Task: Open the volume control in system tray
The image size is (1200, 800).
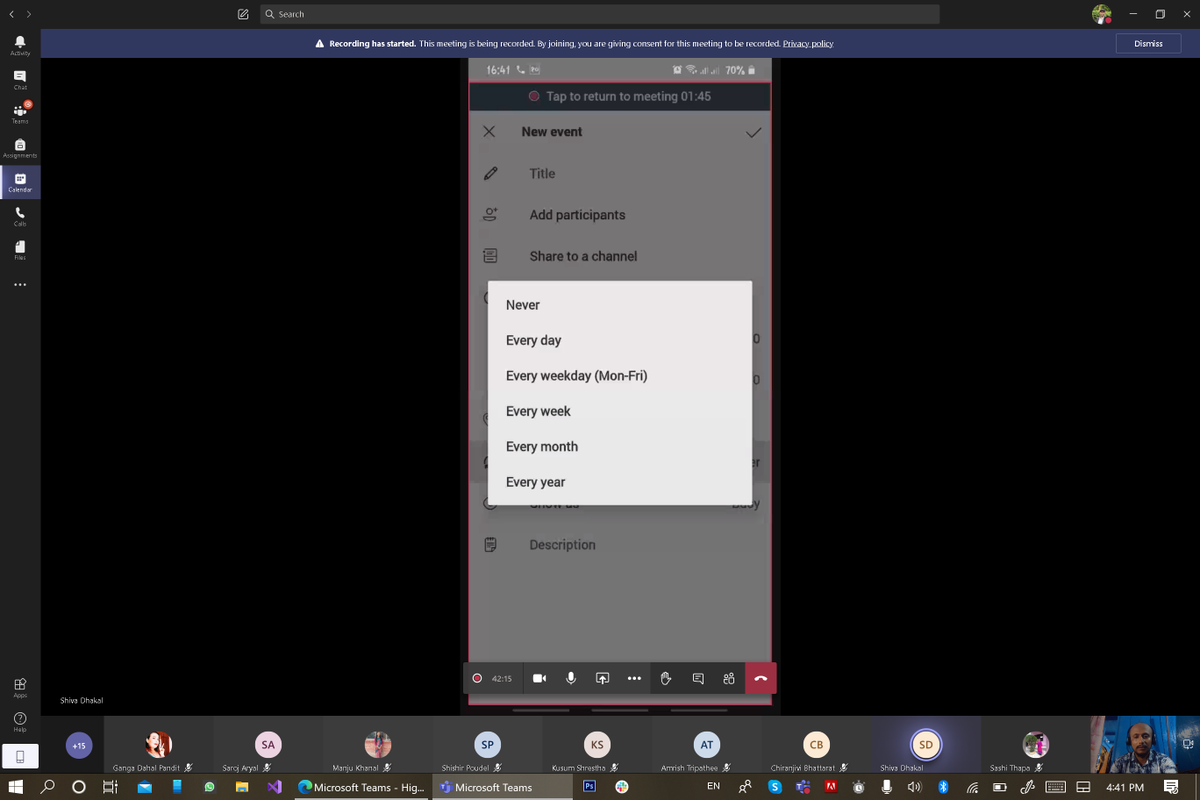Action: [914, 787]
